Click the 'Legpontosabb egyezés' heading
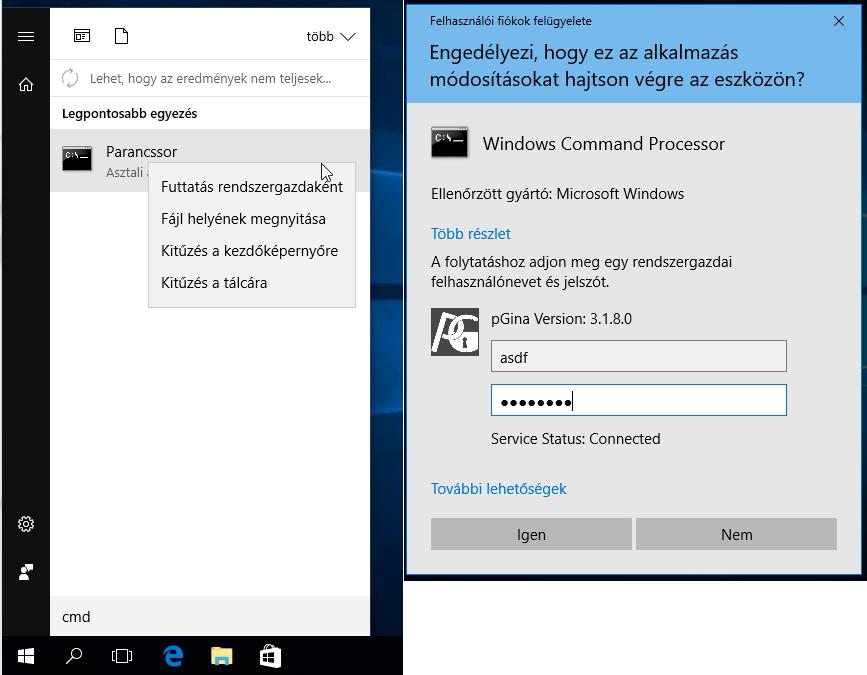This screenshot has height=675, width=867. click(x=129, y=113)
